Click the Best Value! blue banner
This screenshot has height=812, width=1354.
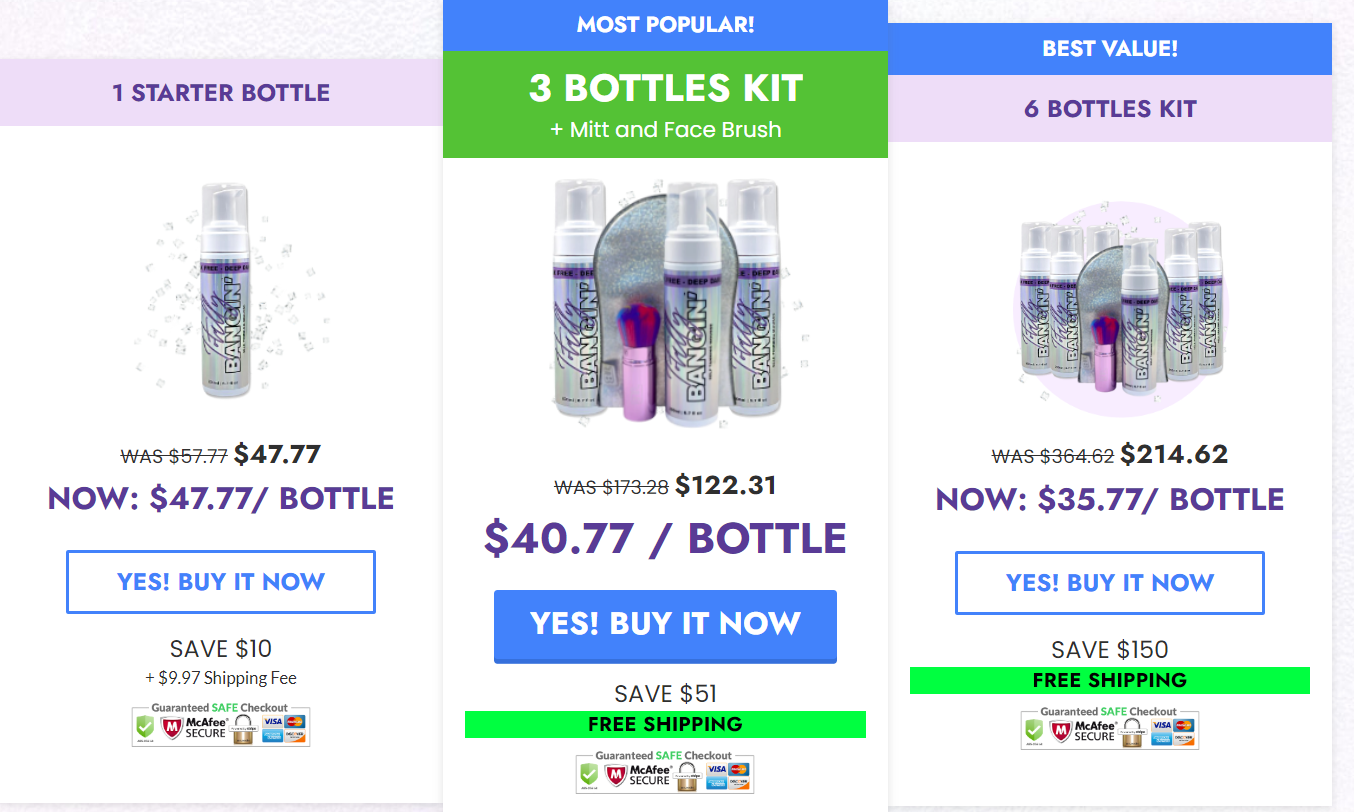click(1110, 49)
